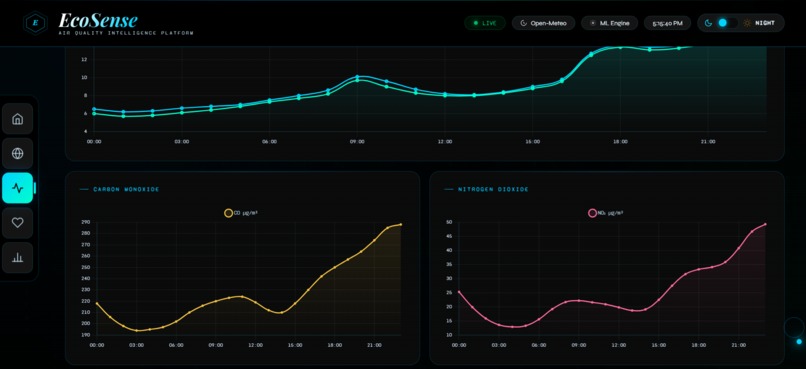This screenshot has height=369, width=806.
Task: Click the 50 value on the NO₂ chart axis
Action: coord(449,222)
